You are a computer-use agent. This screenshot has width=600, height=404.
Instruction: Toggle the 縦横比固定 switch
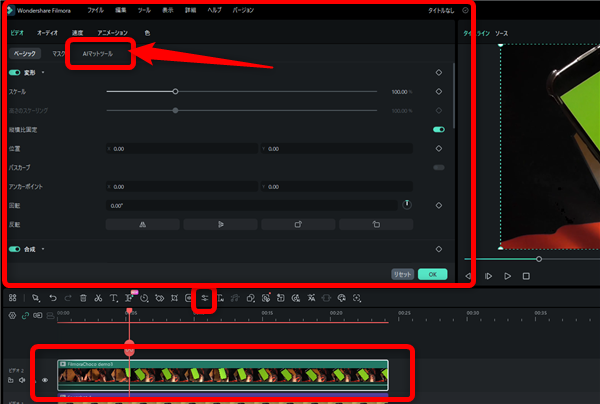(438, 129)
